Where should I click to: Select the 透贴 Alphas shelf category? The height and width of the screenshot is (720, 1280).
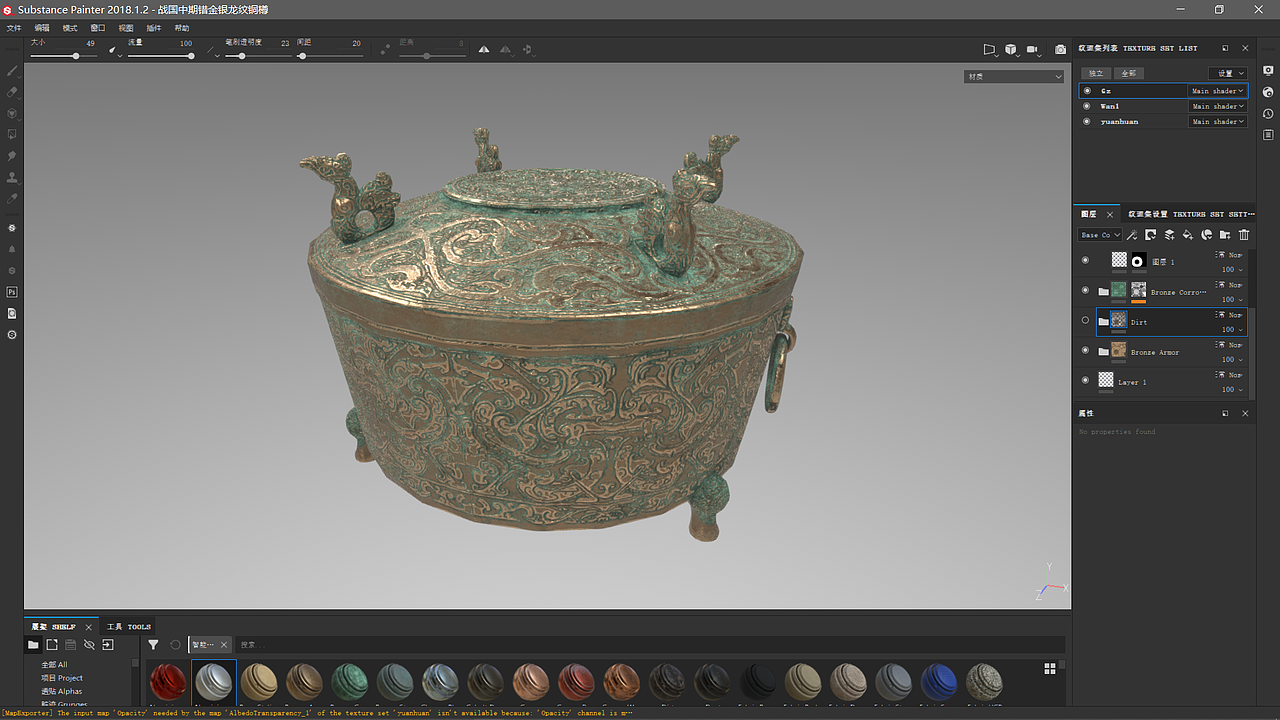coord(62,691)
